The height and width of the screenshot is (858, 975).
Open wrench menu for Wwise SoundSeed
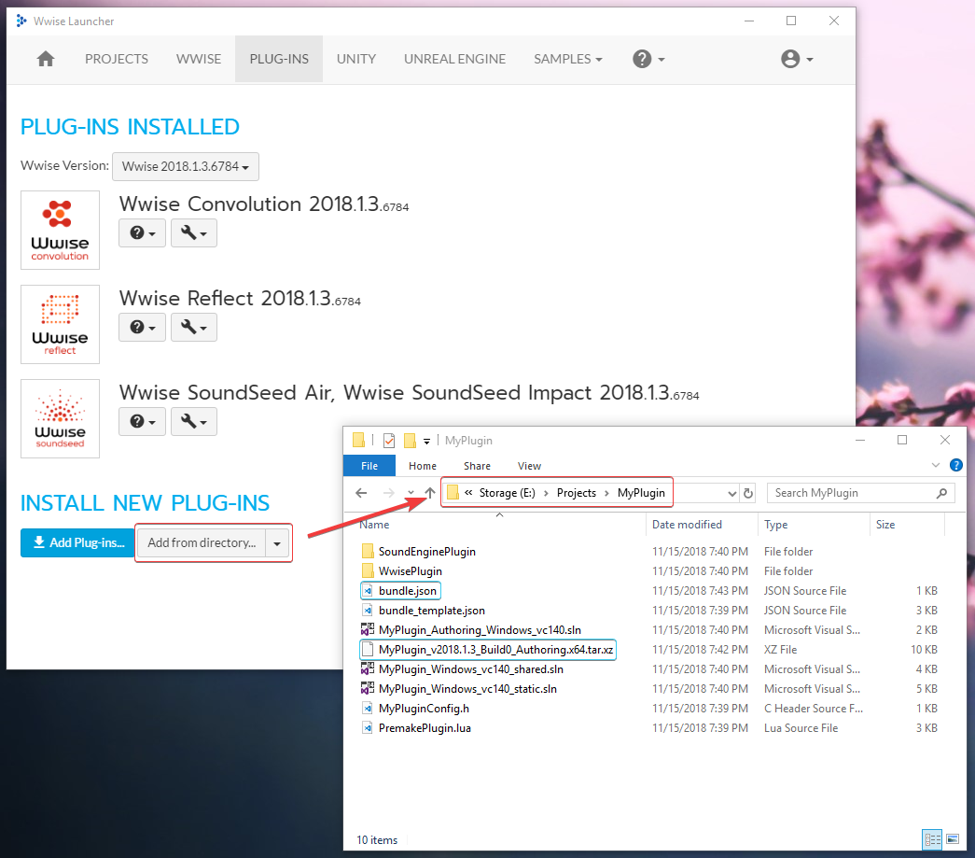point(194,422)
